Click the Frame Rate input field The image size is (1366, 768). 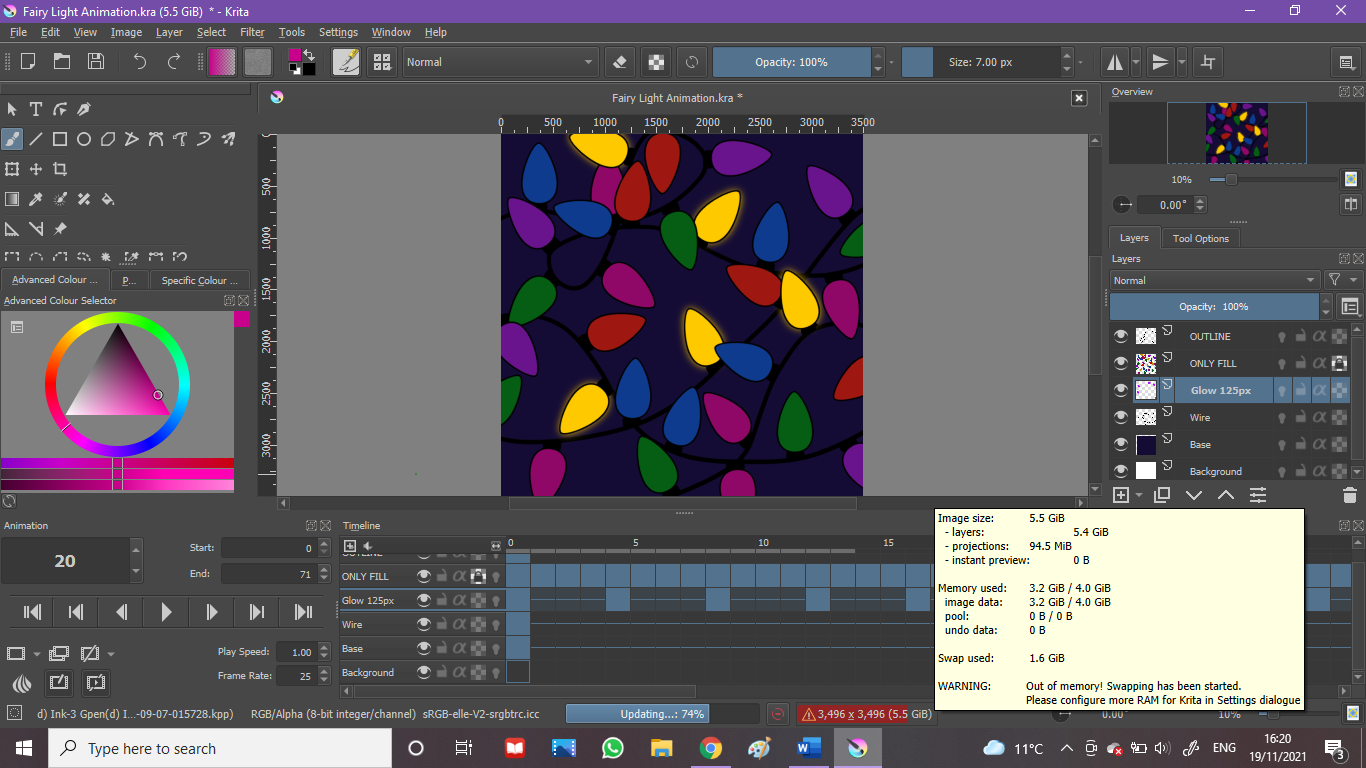pyautogui.click(x=296, y=676)
